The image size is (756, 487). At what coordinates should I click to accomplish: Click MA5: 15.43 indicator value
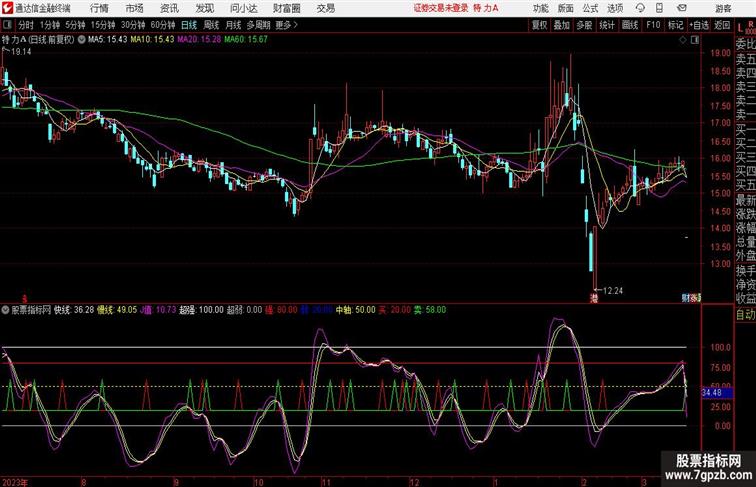point(107,40)
